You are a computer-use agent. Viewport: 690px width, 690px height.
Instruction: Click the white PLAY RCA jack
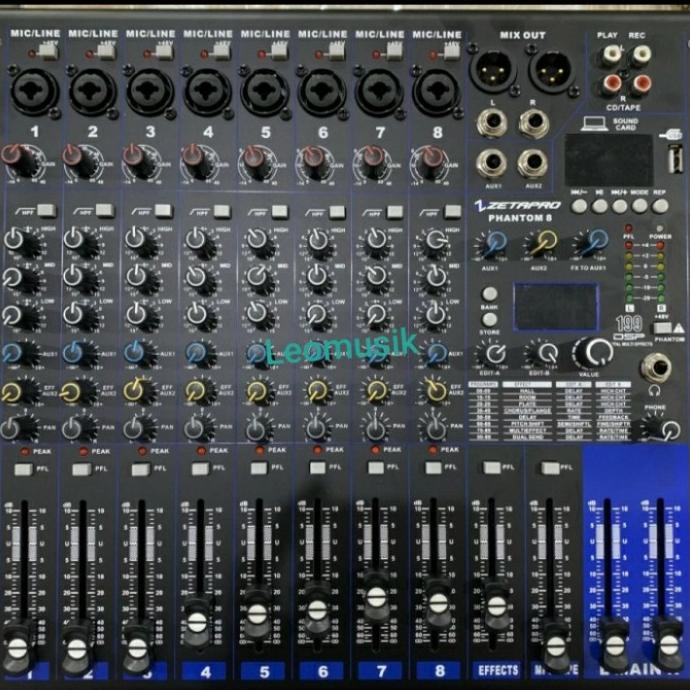[x=611, y=55]
